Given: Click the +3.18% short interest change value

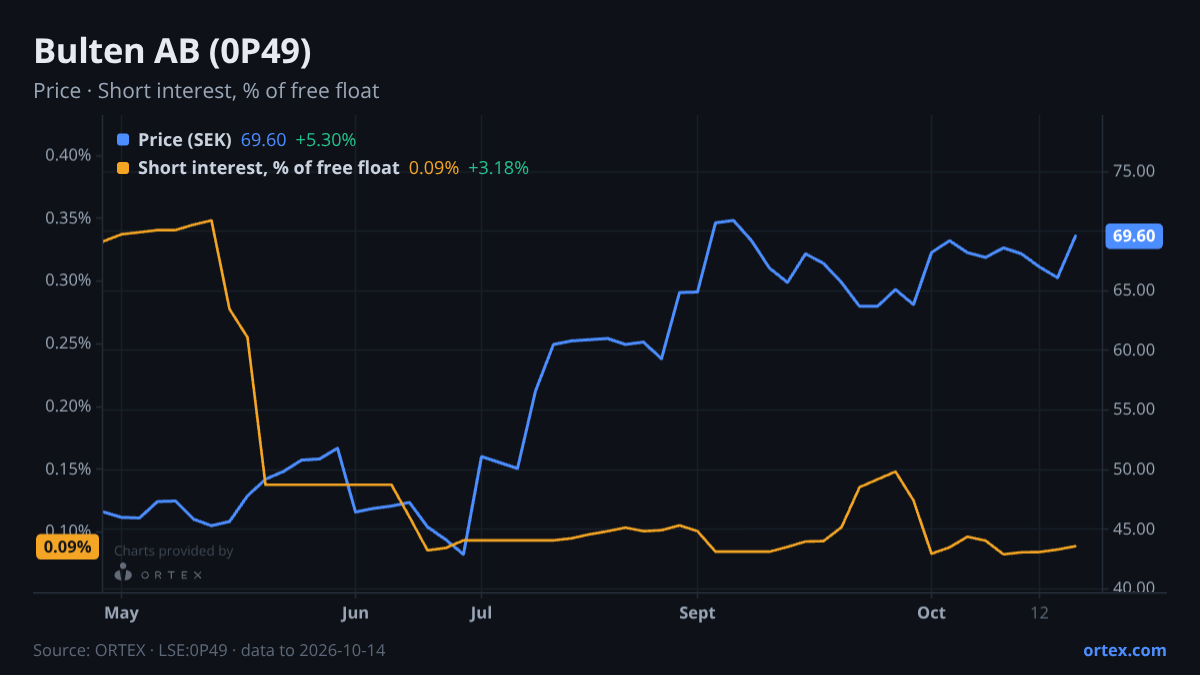Looking at the screenshot, I should [x=498, y=168].
